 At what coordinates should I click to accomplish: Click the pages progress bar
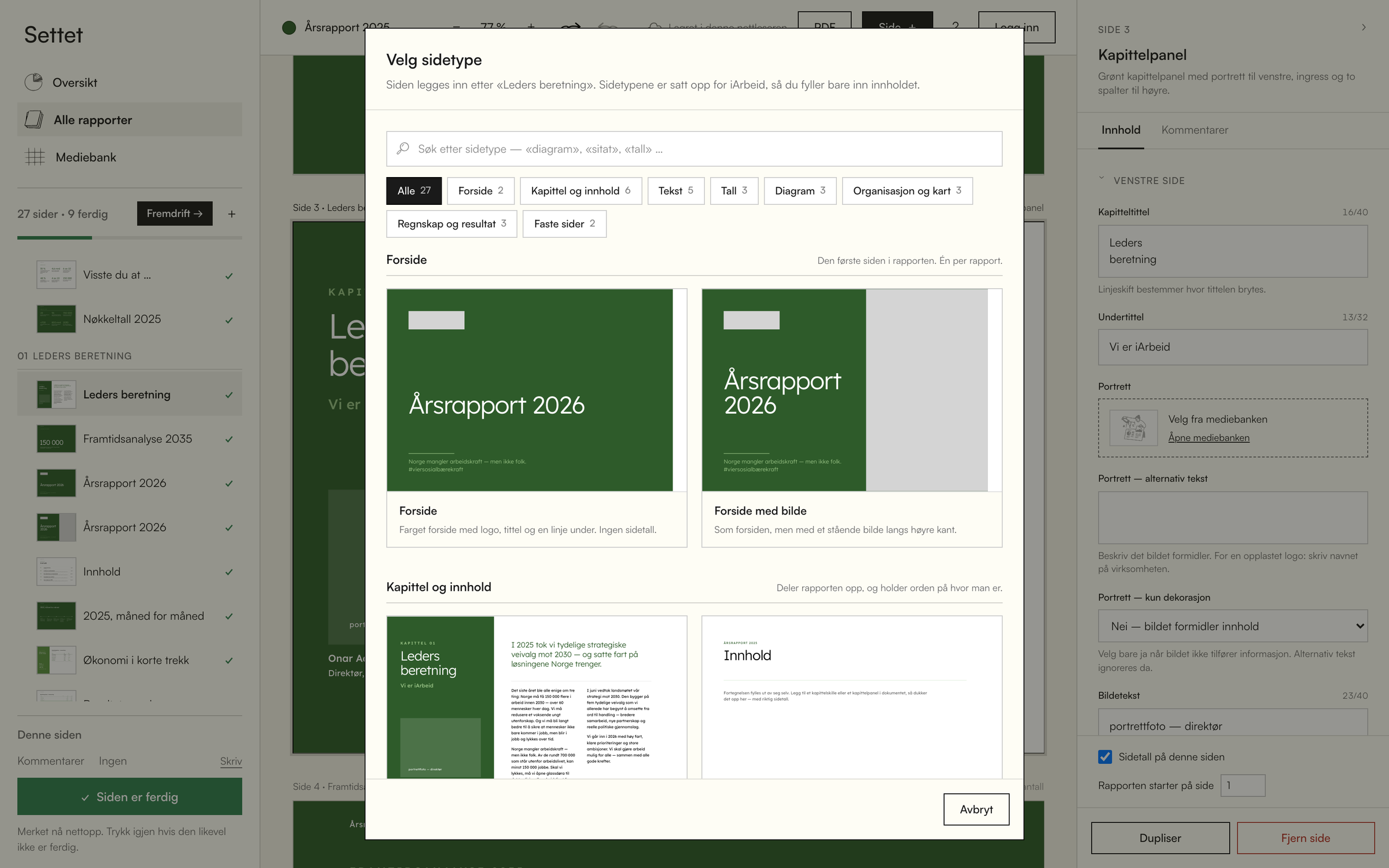(130, 238)
